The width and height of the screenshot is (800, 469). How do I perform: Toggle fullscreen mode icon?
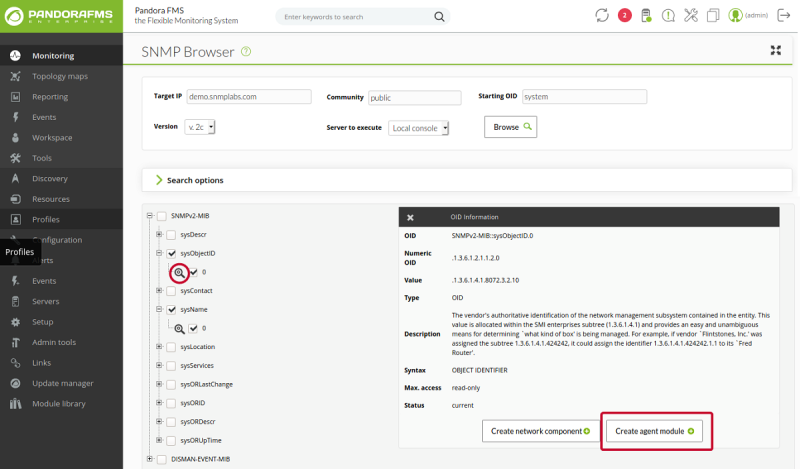pyautogui.click(x=775, y=51)
